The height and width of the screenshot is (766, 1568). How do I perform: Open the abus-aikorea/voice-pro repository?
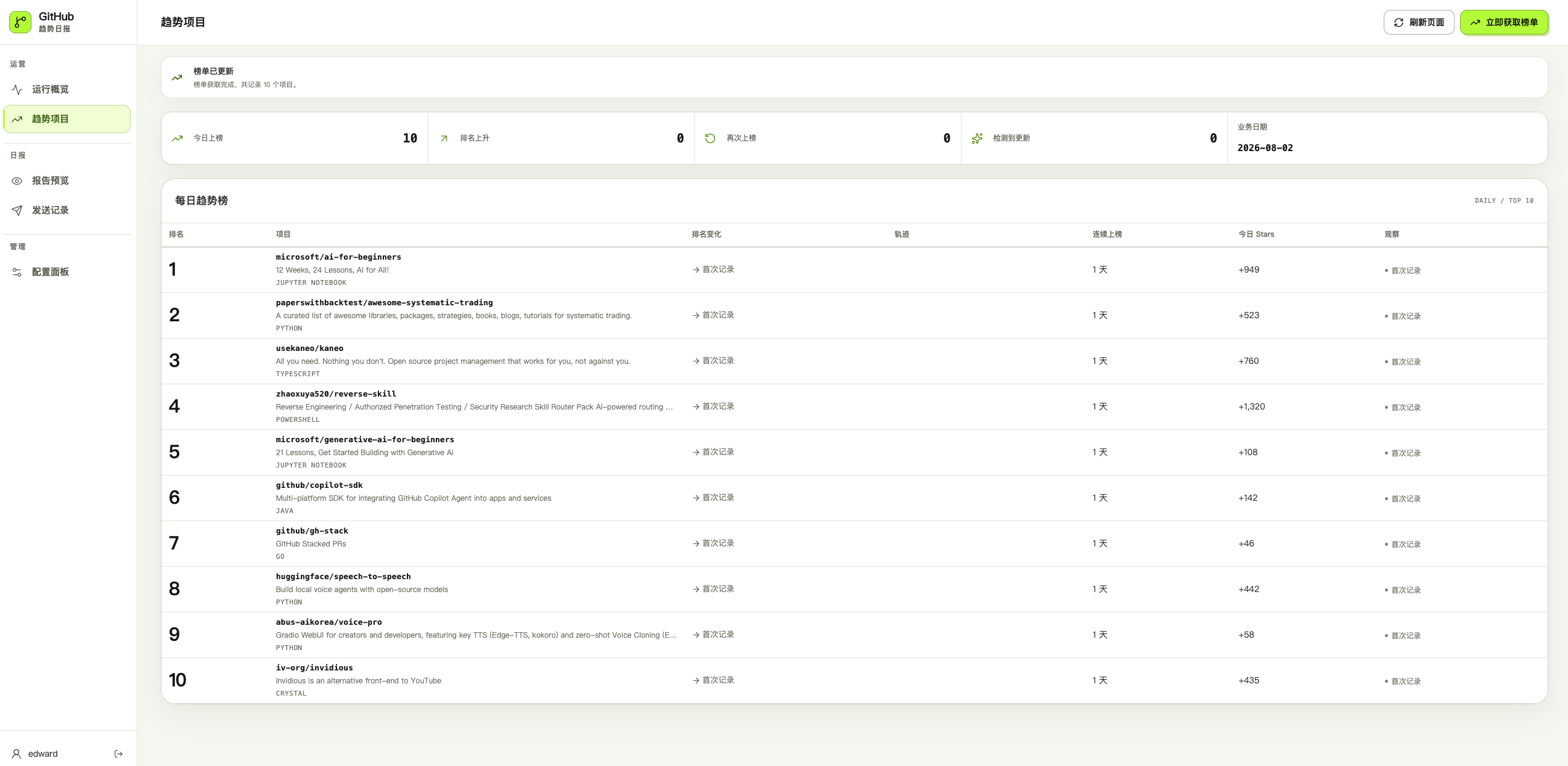[x=329, y=622]
